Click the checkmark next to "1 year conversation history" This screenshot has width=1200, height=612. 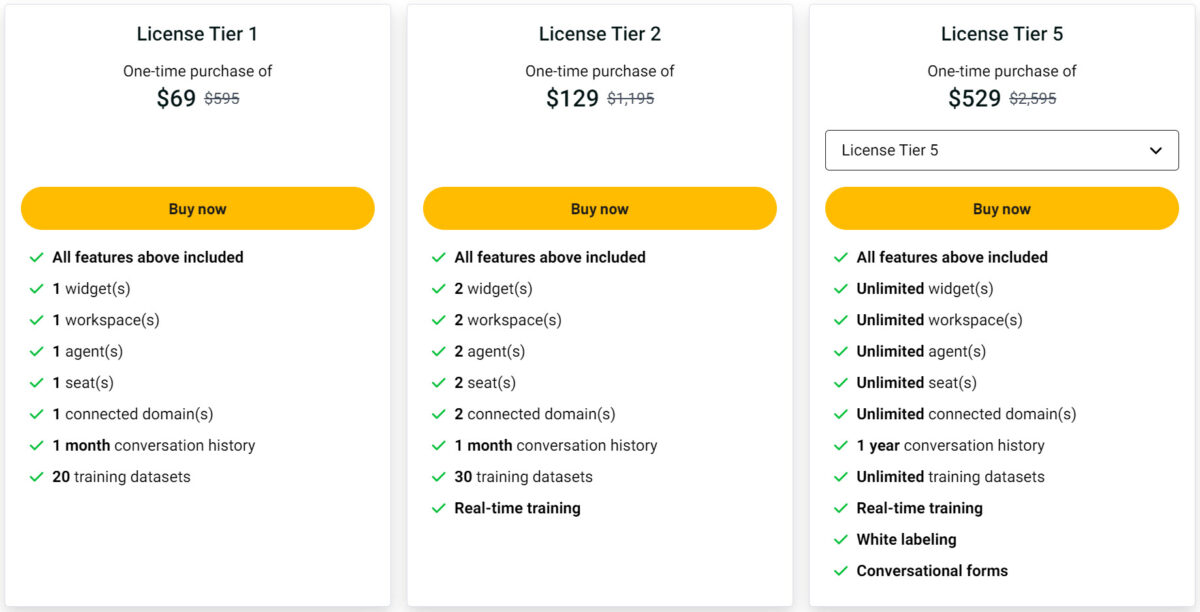841,445
